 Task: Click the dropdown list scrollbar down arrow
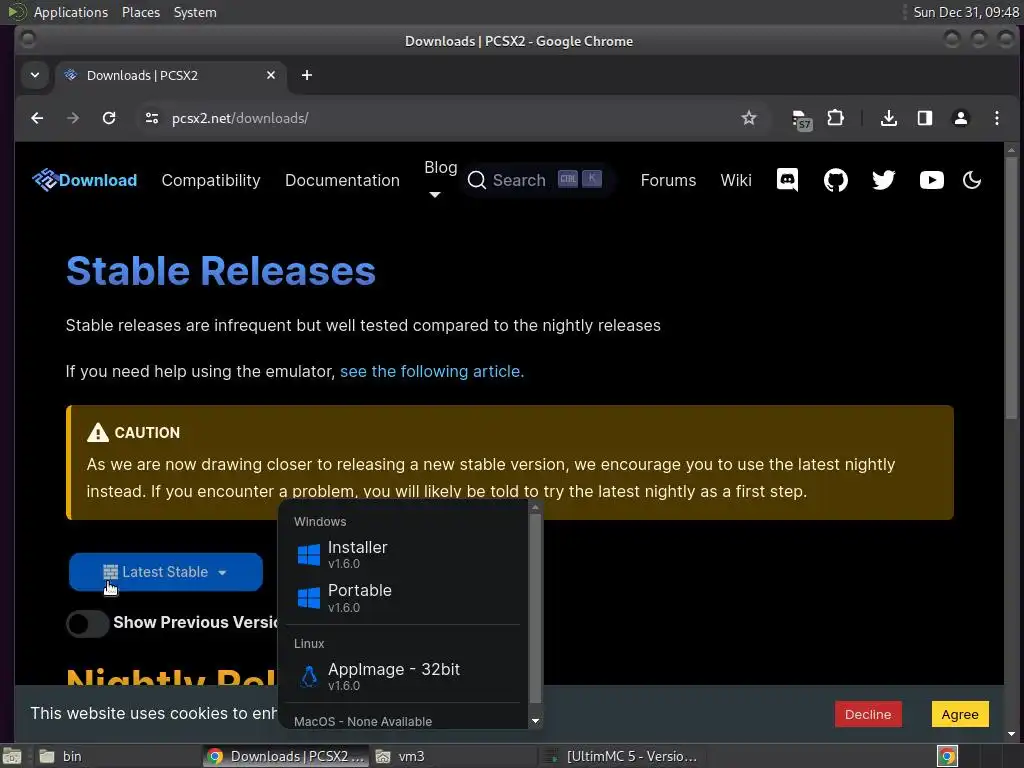tap(536, 721)
